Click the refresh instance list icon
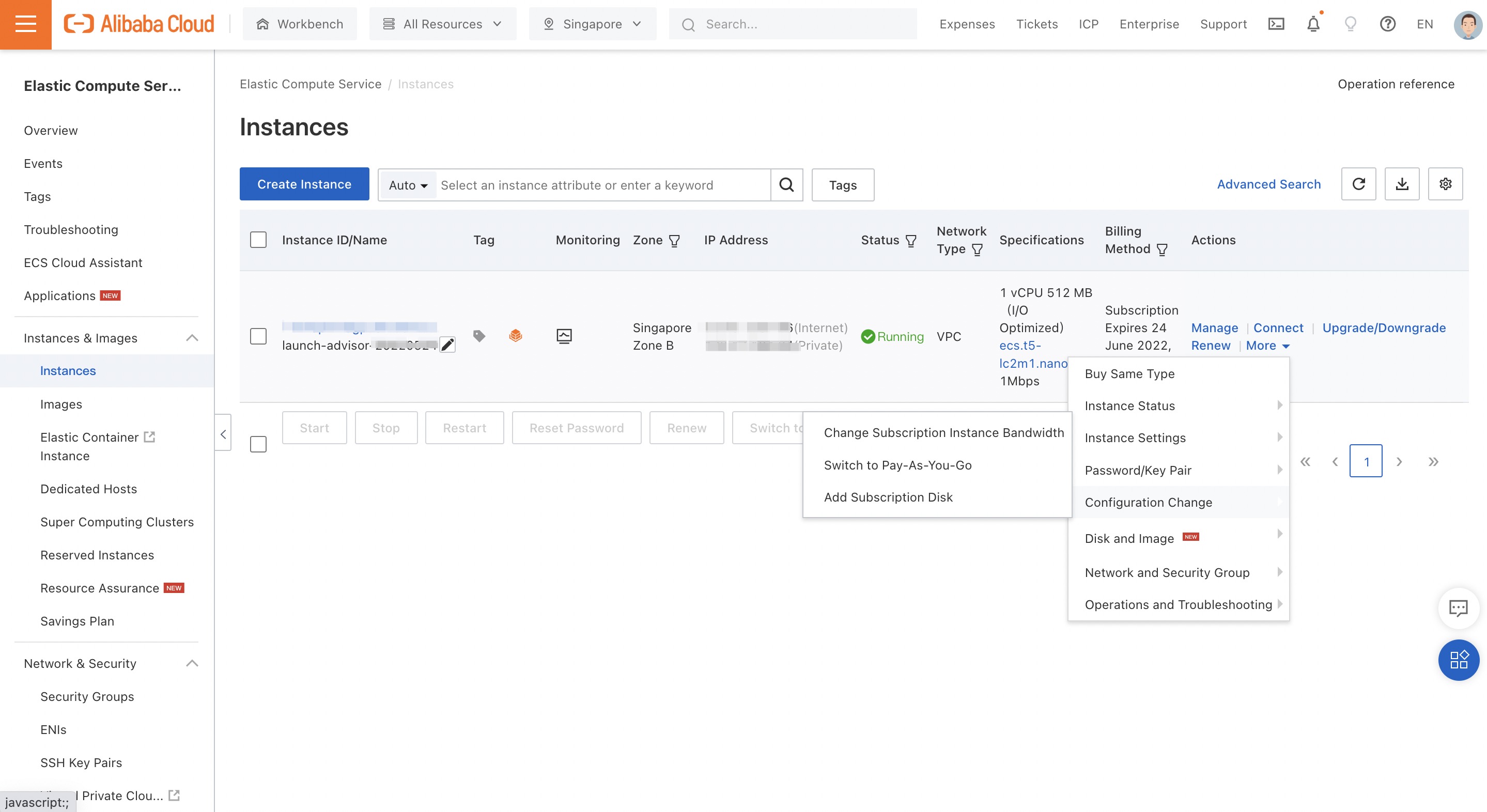This screenshot has height=812, width=1487. [1358, 184]
